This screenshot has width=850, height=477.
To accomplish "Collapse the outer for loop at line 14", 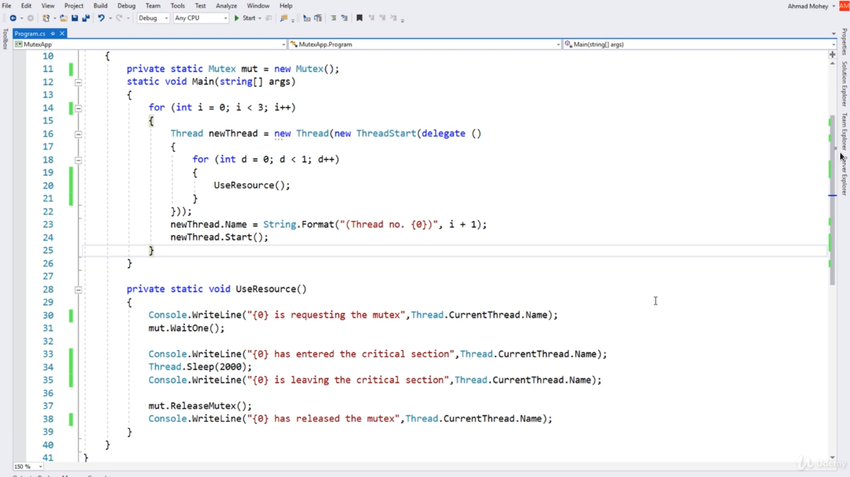I will [x=78, y=108].
